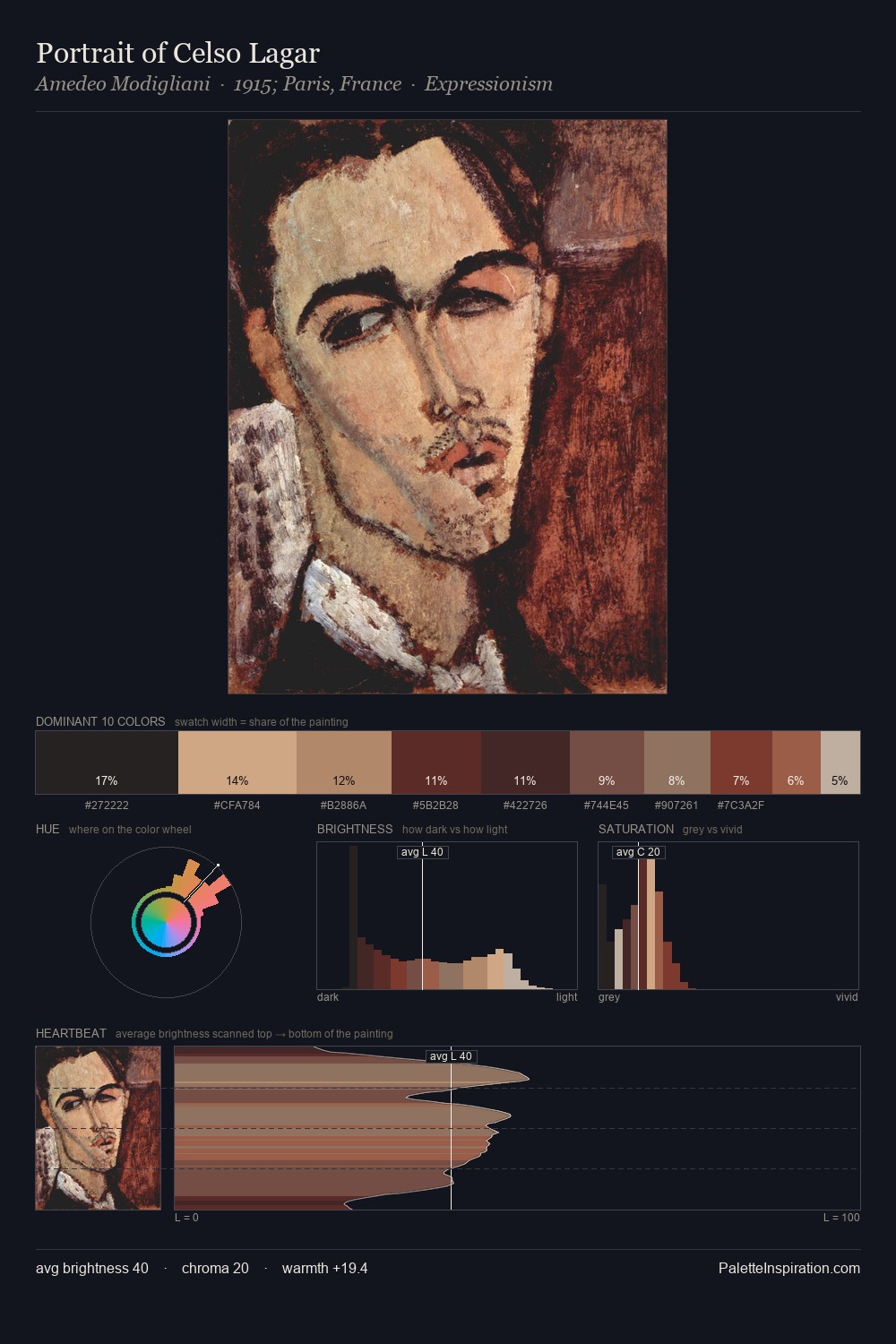
Task: Click the hex code text '#744E45'
Action: [607, 806]
